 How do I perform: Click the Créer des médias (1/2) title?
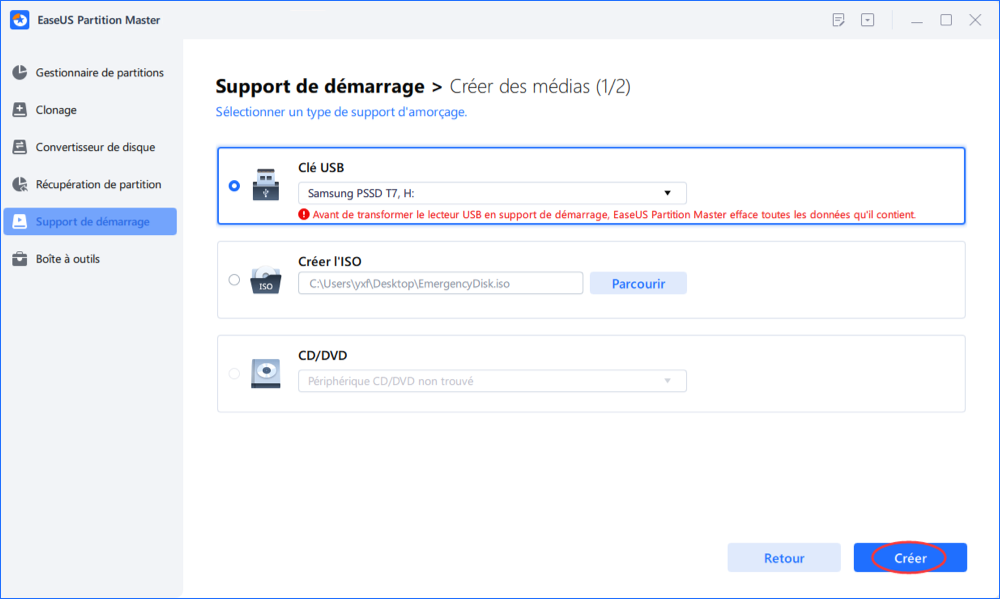pyautogui.click(x=540, y=86)
